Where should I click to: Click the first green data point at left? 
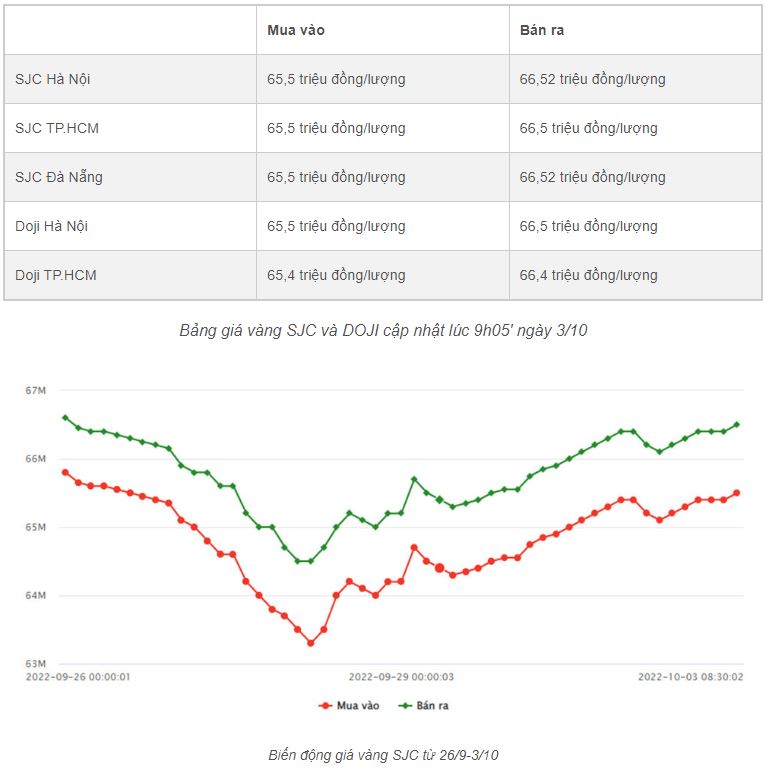(65, 418)
